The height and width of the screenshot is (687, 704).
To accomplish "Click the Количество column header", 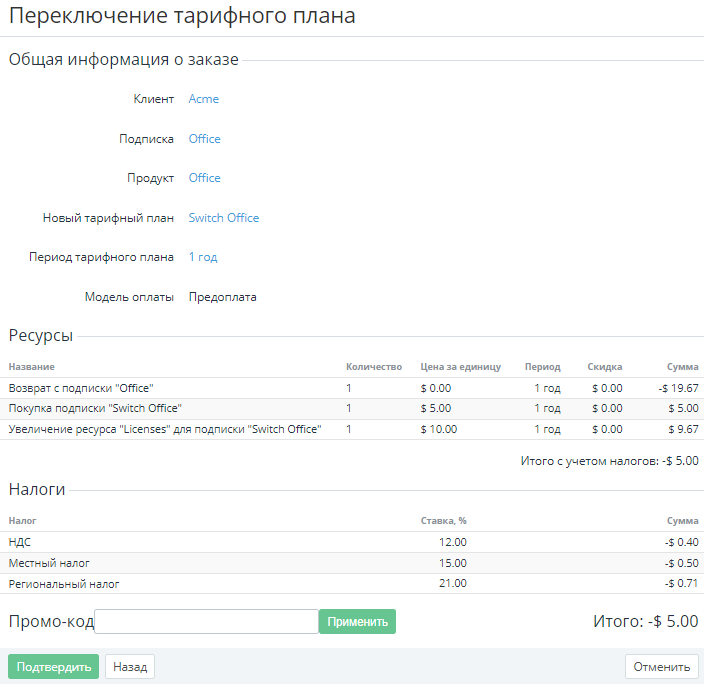I will click(374, 367).
